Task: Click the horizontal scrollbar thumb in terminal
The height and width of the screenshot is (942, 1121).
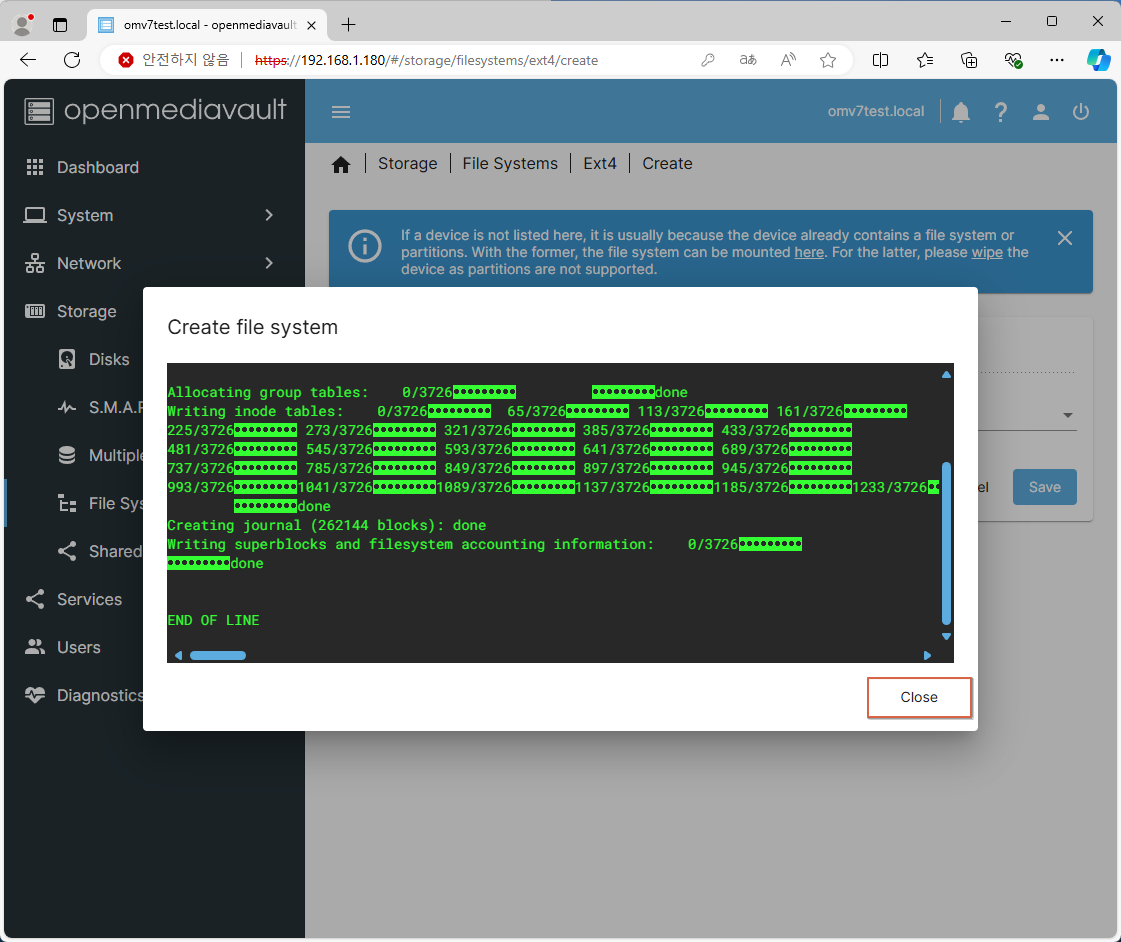Action: [x=218, y=655]
